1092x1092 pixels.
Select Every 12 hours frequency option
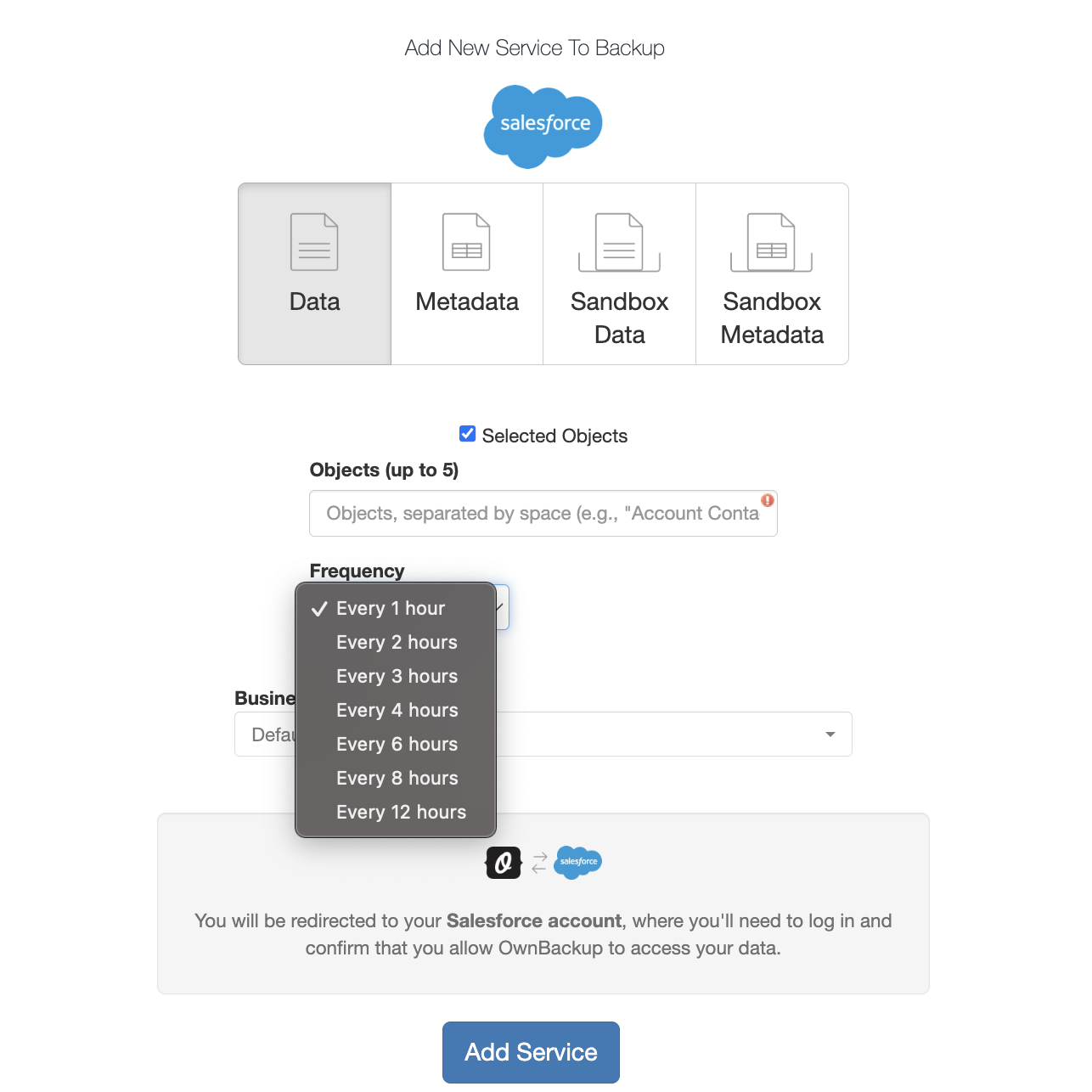coord(396,812)
